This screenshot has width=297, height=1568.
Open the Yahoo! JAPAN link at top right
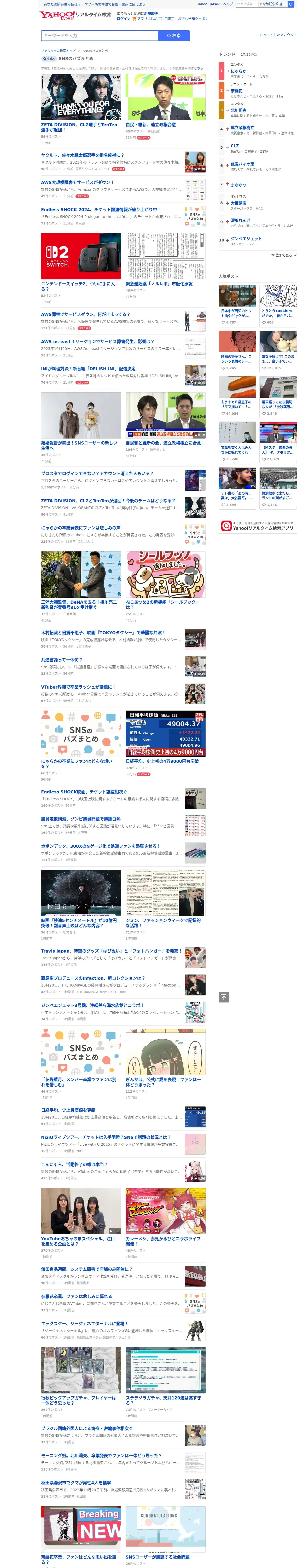[208, 4]
